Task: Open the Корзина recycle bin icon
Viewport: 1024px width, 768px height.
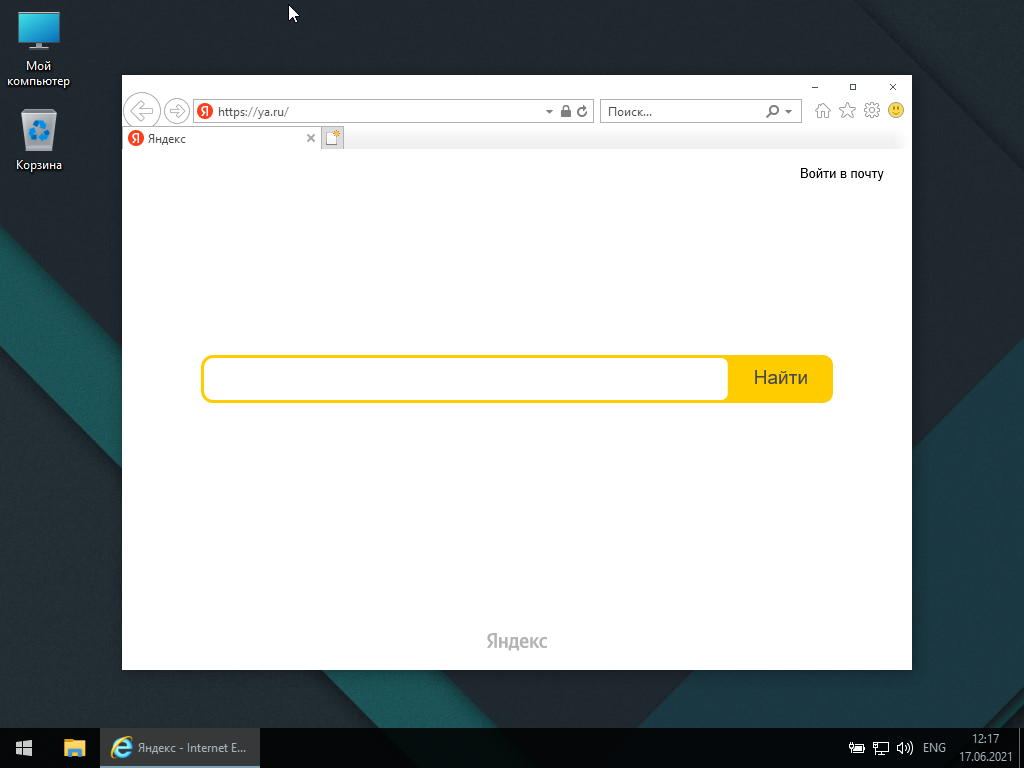Action: point(39,140)
